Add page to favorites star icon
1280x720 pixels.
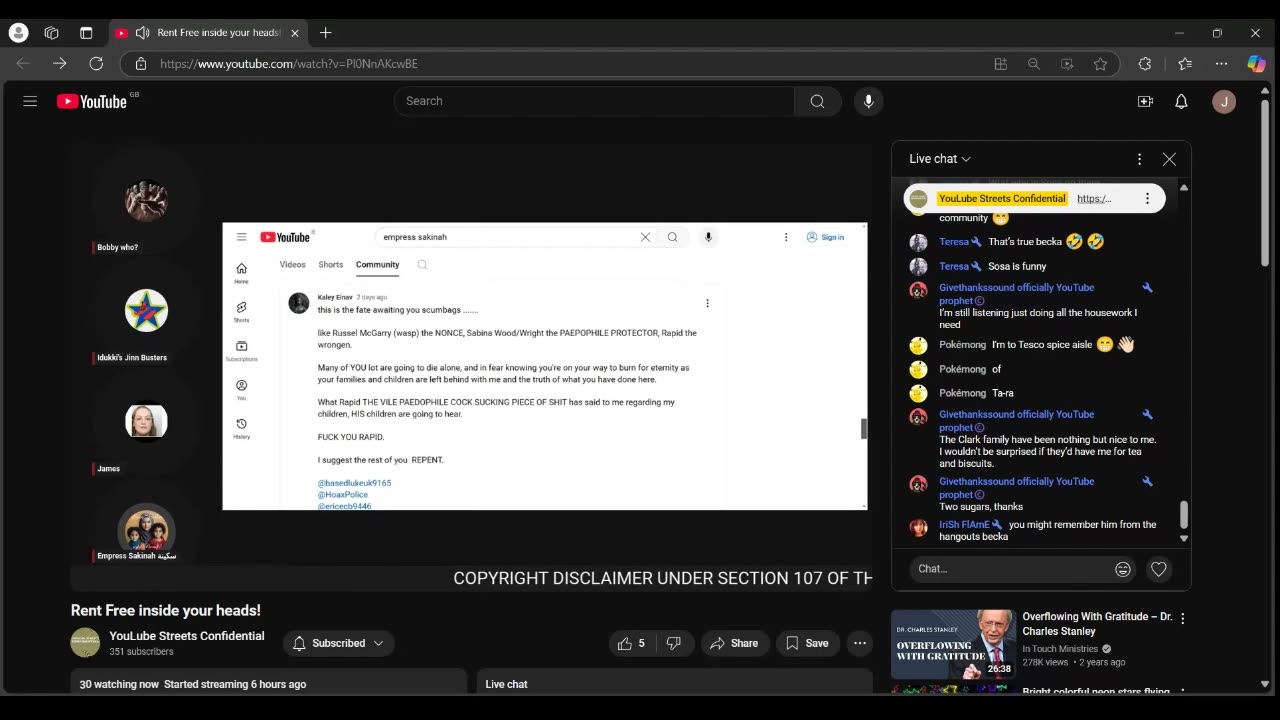point(1100,64)
